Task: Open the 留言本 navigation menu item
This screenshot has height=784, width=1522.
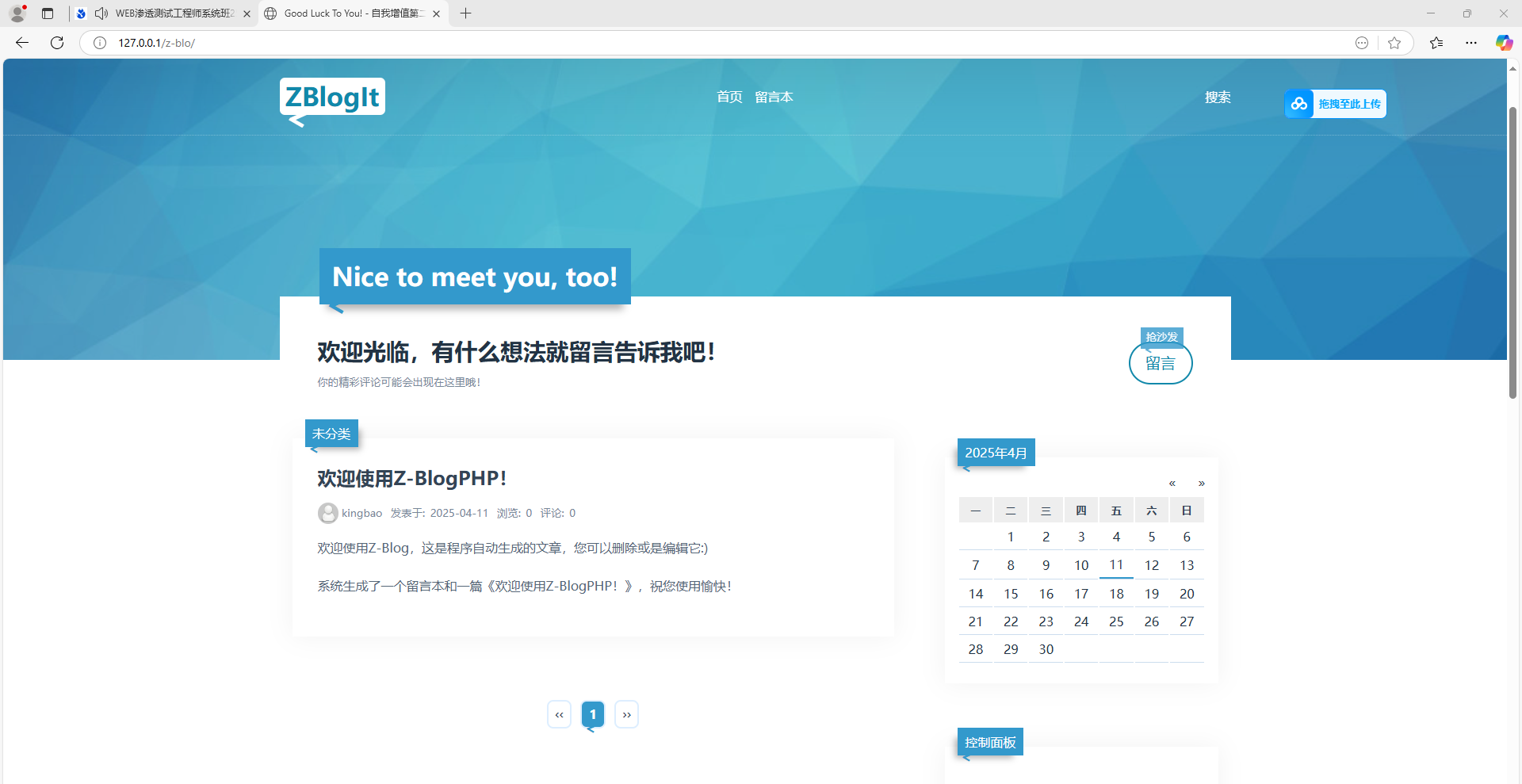Action: (774, 97)
